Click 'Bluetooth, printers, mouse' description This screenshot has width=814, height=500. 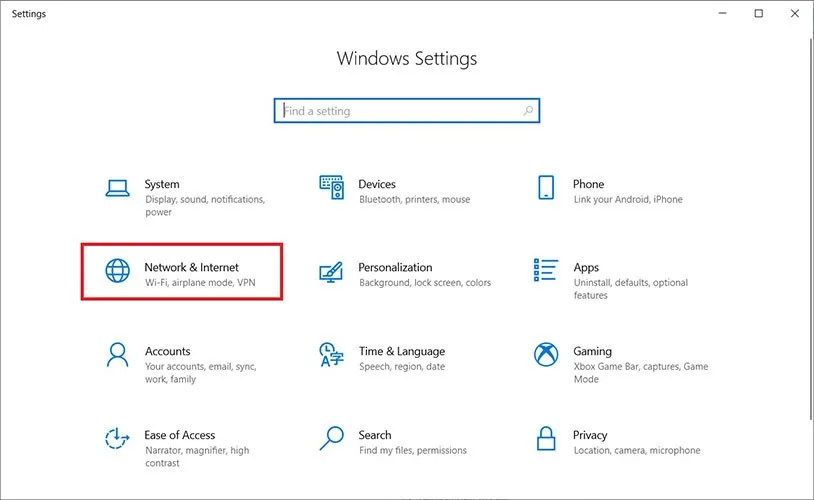pos(414,199)
